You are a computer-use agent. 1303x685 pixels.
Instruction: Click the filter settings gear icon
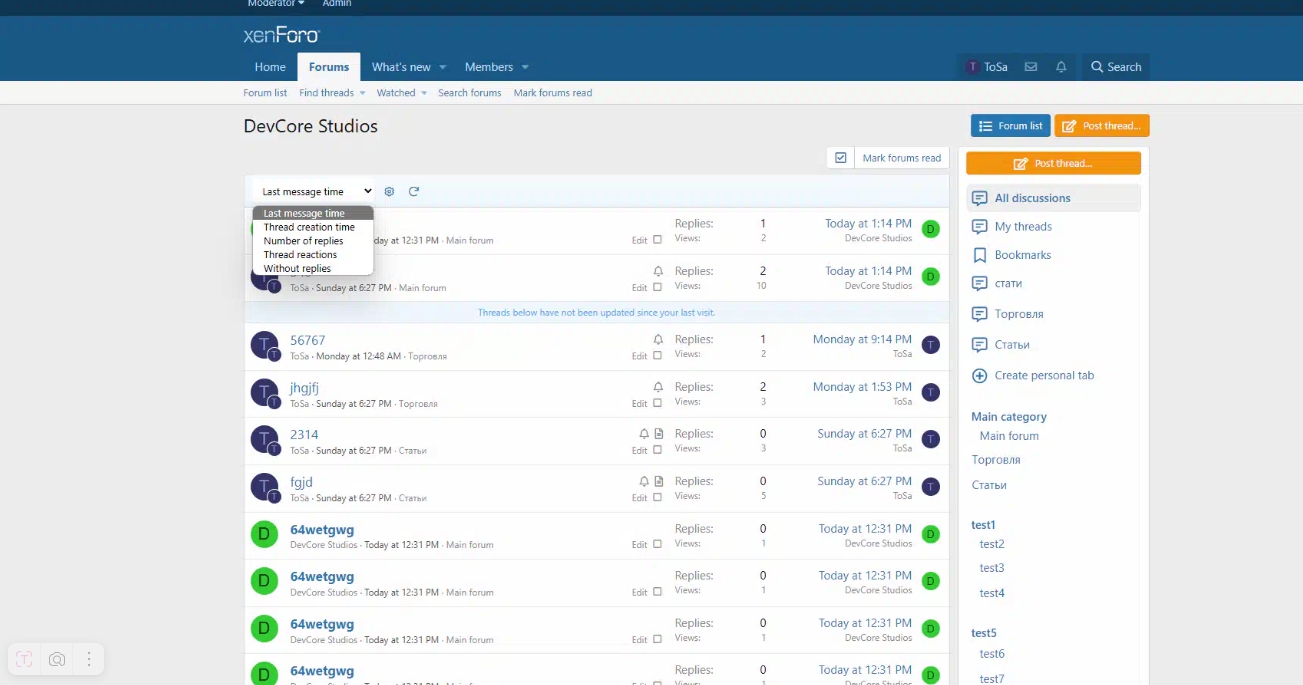[390, 192]
